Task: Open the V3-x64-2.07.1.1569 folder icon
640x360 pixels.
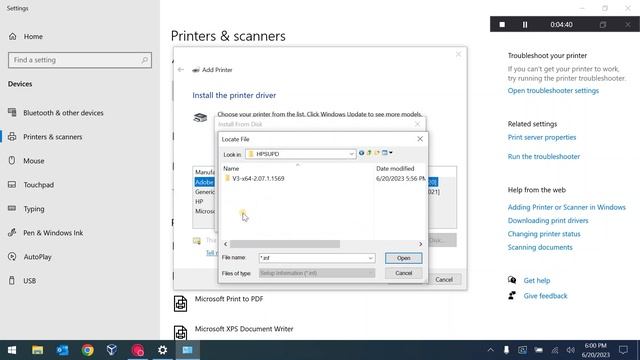Action: (227, 178)
